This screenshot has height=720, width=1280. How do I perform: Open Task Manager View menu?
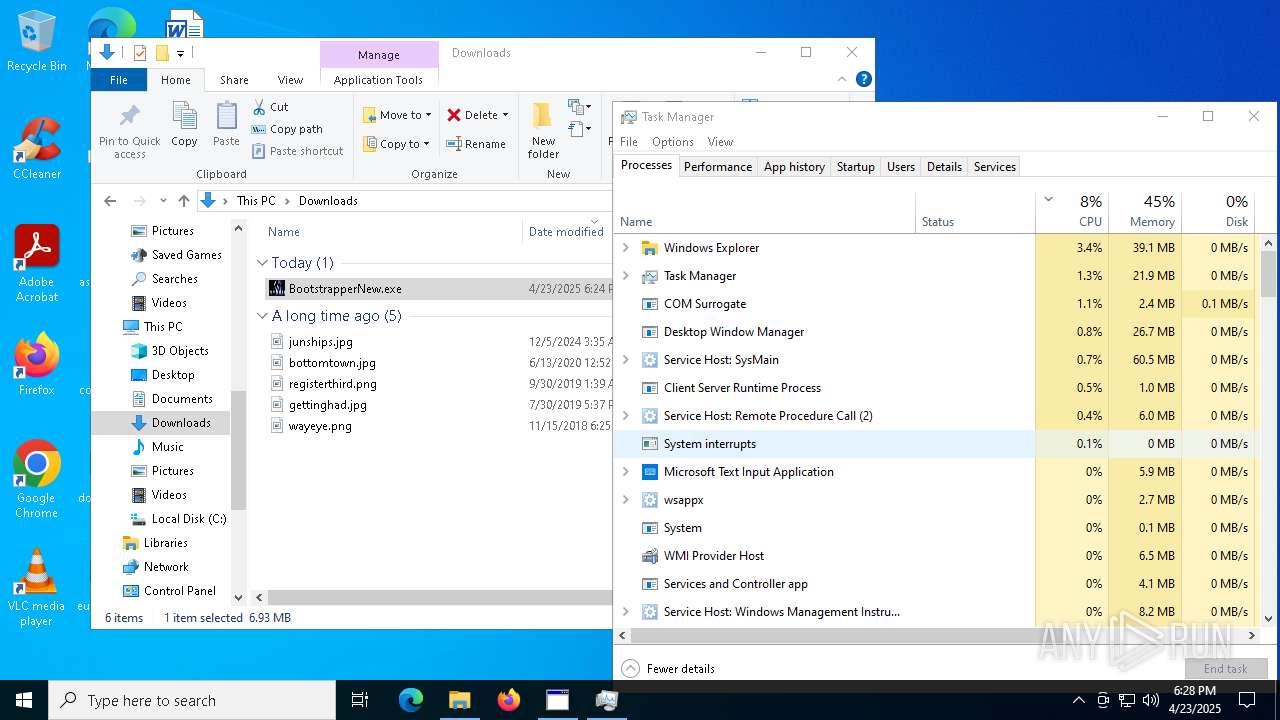coord(720,142)
